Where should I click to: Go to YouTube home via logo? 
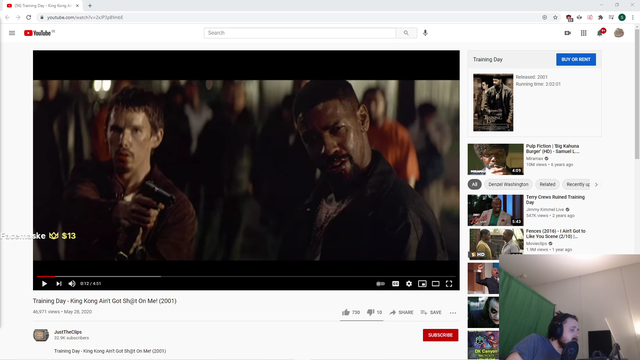click(39, 33)
